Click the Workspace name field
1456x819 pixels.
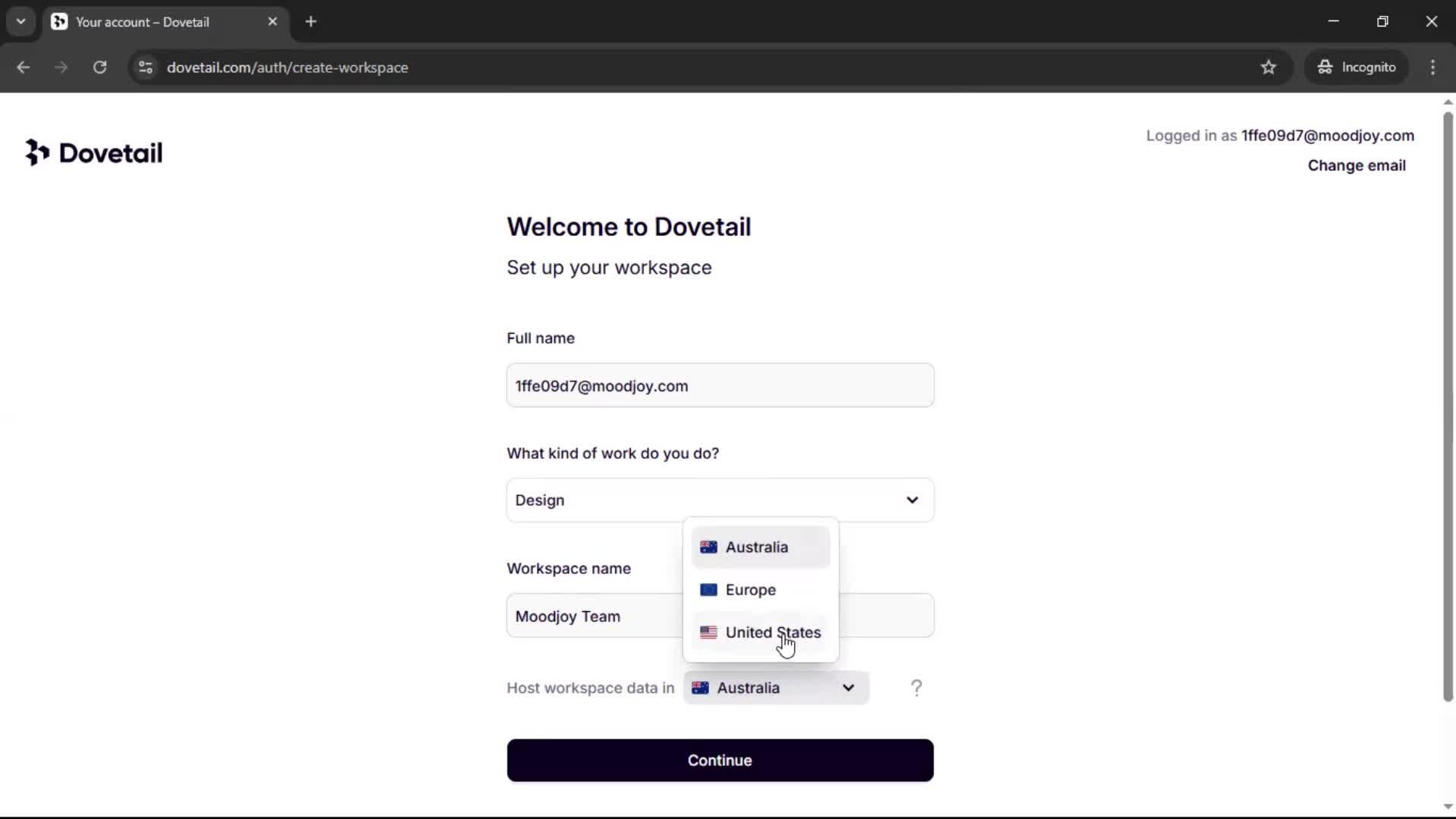coord(591,617)
